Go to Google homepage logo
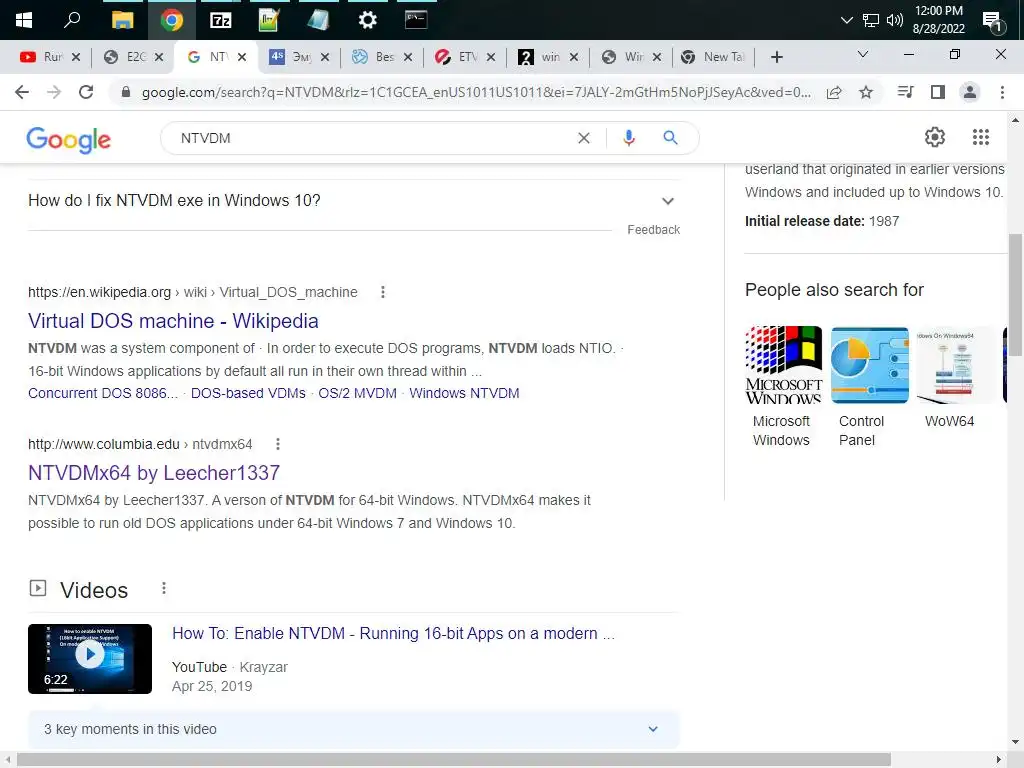The image size is (1024, 768). point(69,139)
